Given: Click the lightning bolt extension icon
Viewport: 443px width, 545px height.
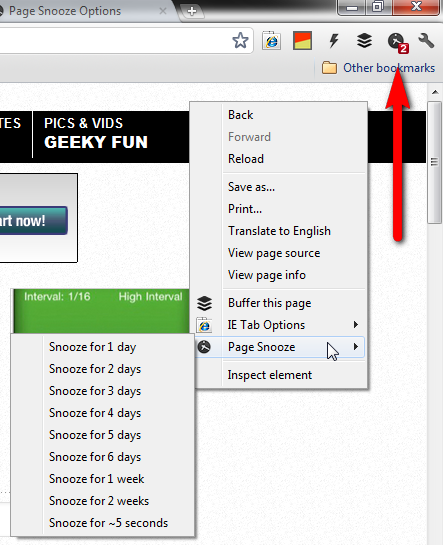Looking at the screenshot, I should pyautogui.click(x=334, y=41).
